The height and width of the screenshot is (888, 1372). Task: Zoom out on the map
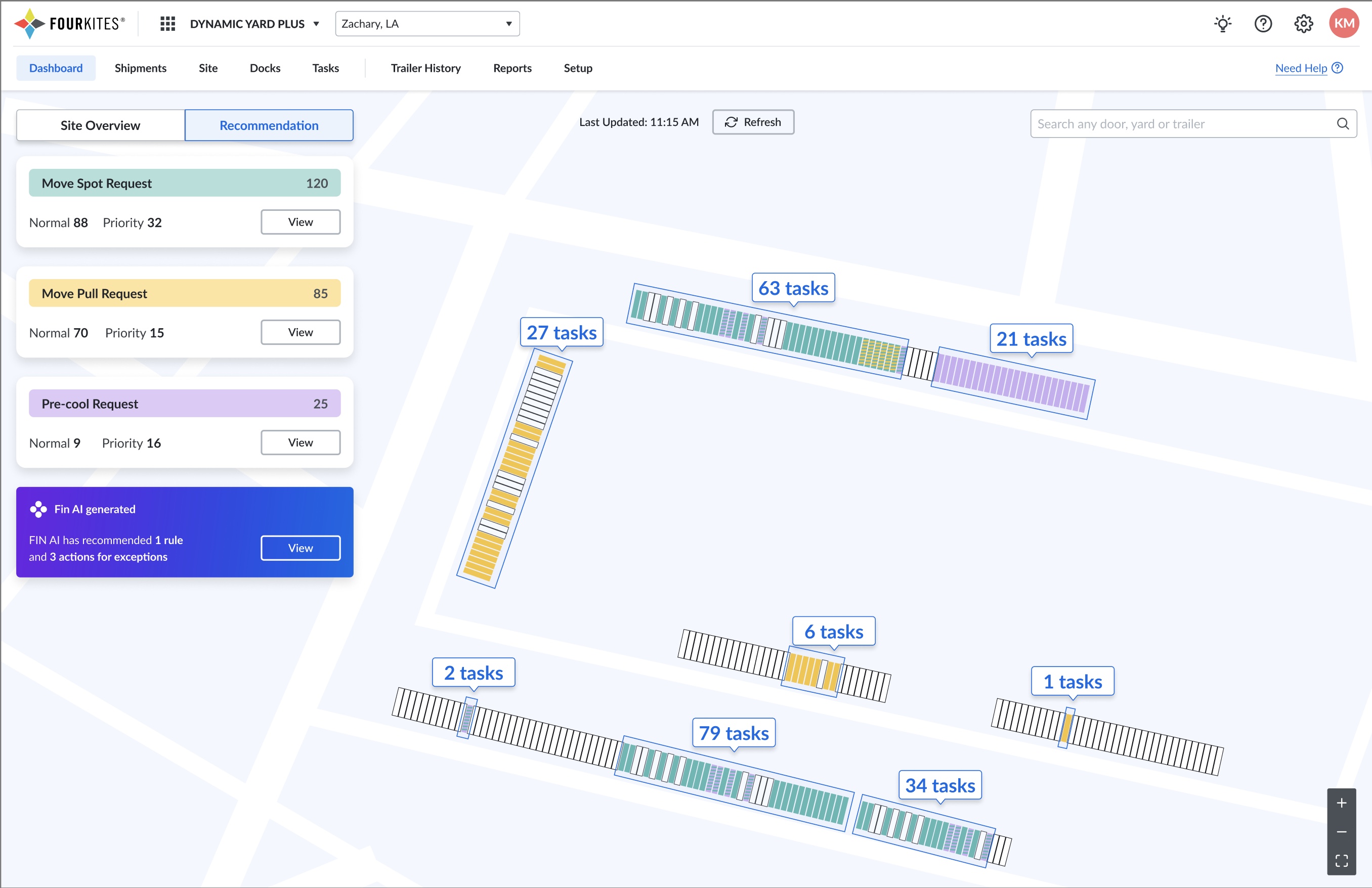click(1342, 832)
